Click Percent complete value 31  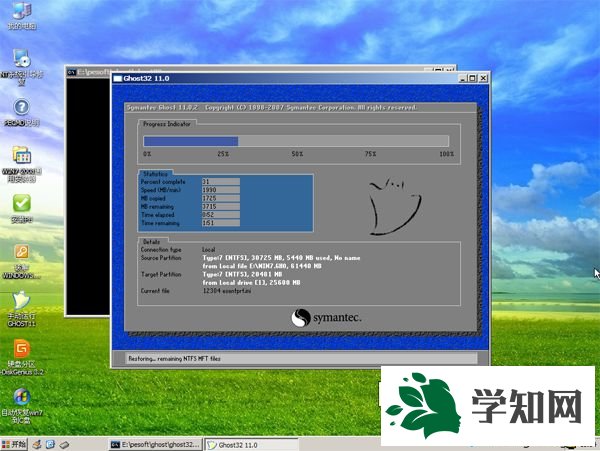(221, 182)
